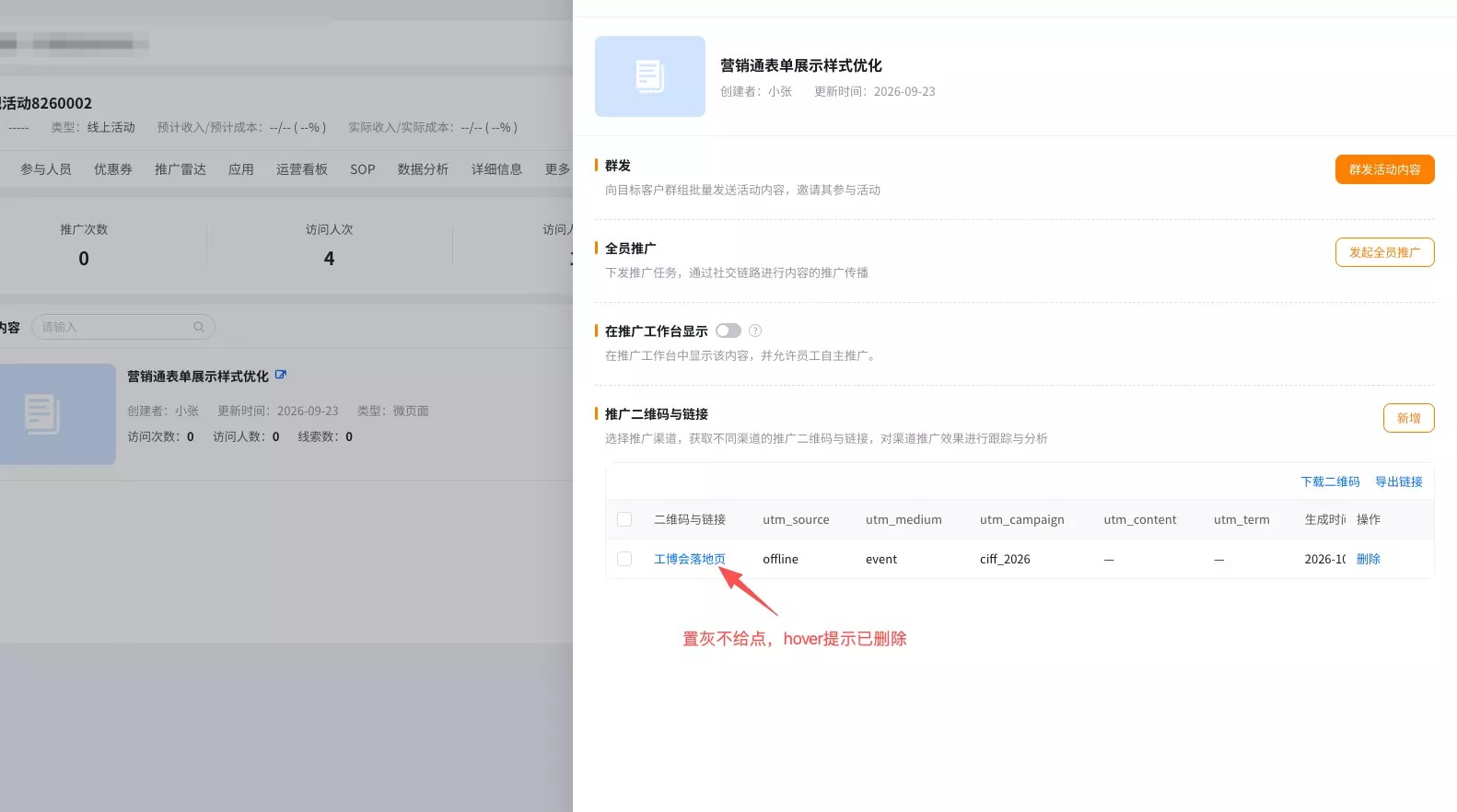Open the 推广雷达 tab
This screenshot has height=812, width=1457.
pyautogui.click(x=181, y=169)
